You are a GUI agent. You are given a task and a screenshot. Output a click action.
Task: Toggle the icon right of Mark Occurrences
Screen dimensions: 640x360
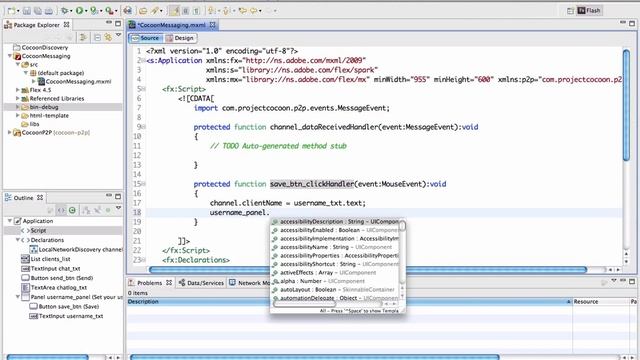tap(186, 11)
